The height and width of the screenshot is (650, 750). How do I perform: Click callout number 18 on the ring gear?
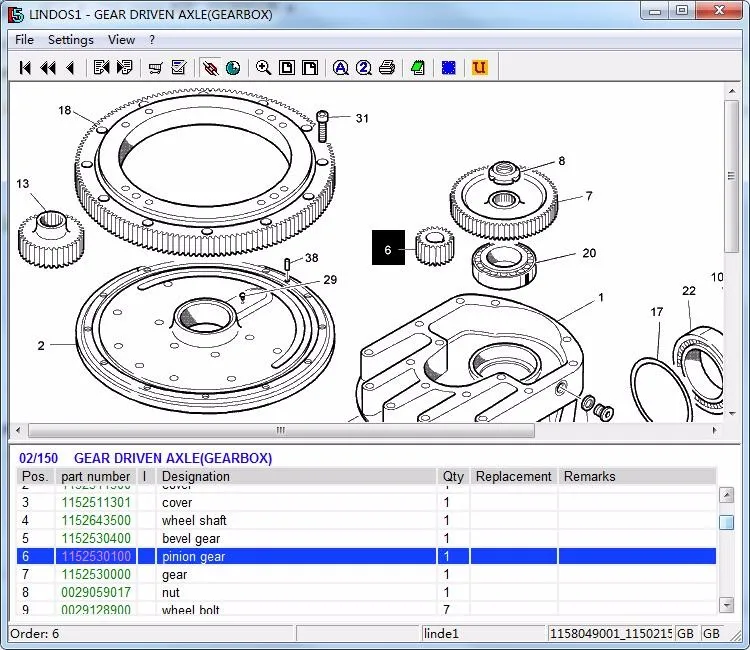(65, 110)
